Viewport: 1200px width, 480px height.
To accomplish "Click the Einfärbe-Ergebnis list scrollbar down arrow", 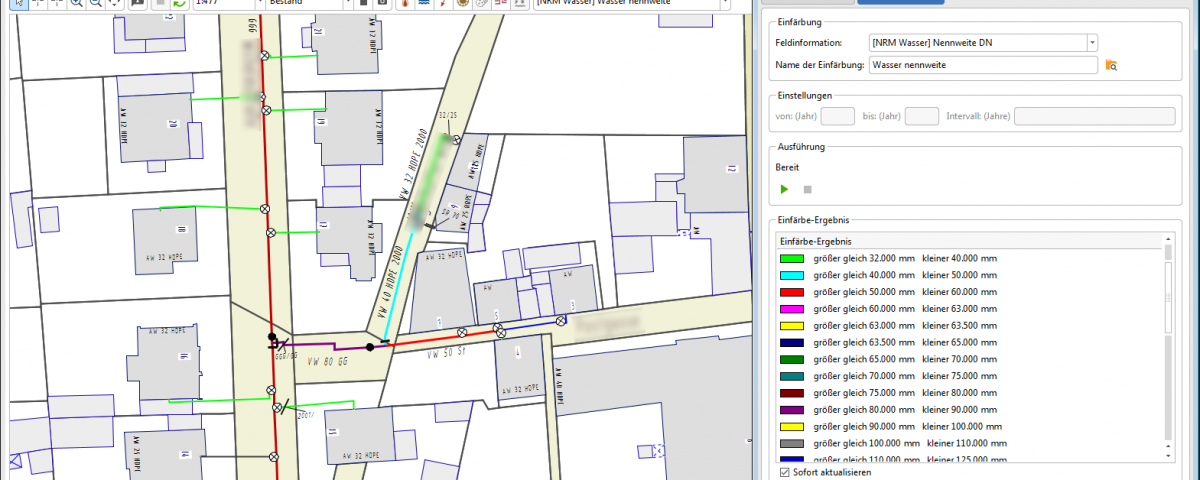I will 1168,456.
